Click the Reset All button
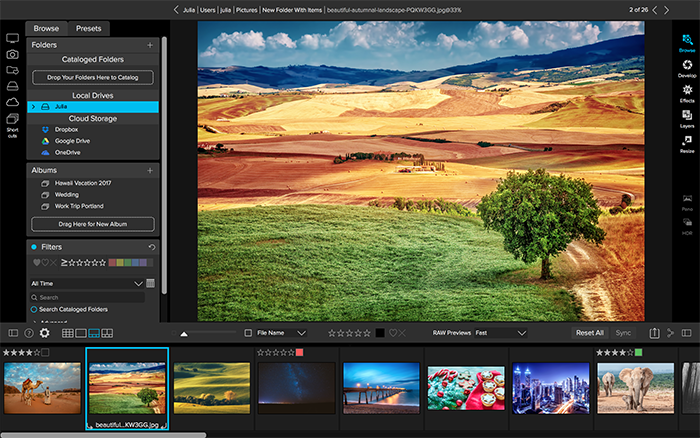700x438 pixels. tap(589, 332)
